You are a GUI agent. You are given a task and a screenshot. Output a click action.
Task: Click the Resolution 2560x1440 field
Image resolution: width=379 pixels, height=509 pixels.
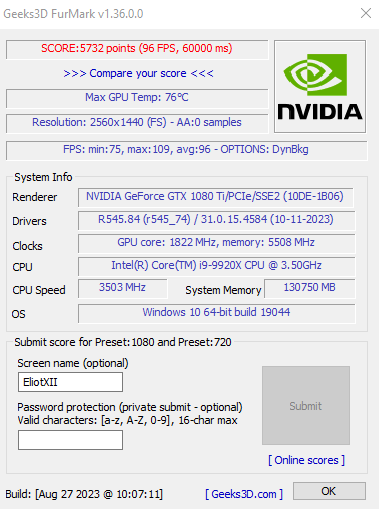[137, 123]
